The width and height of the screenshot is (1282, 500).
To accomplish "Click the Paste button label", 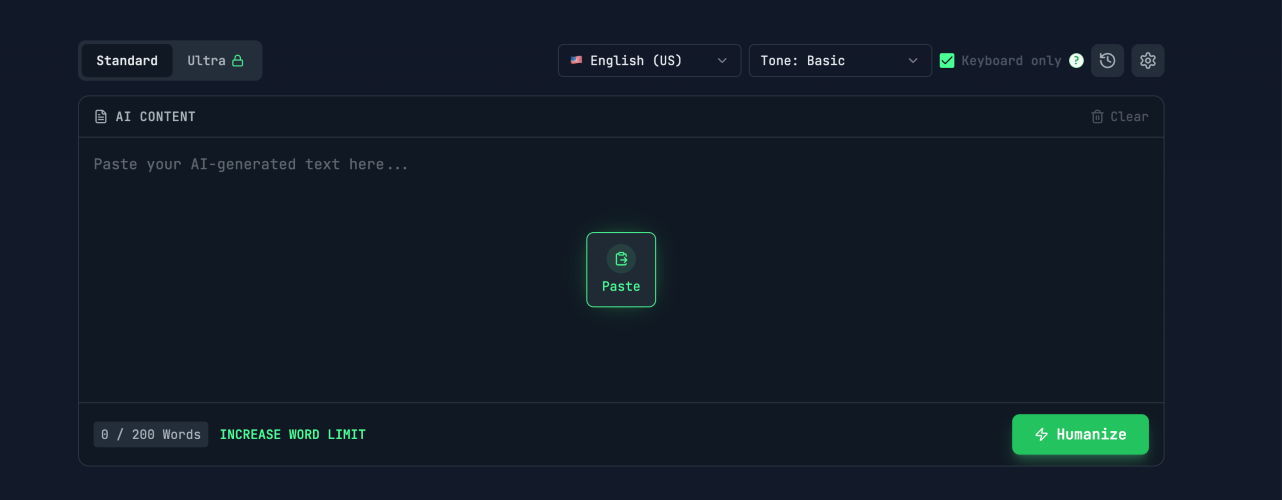I will [x=621, y=287].
